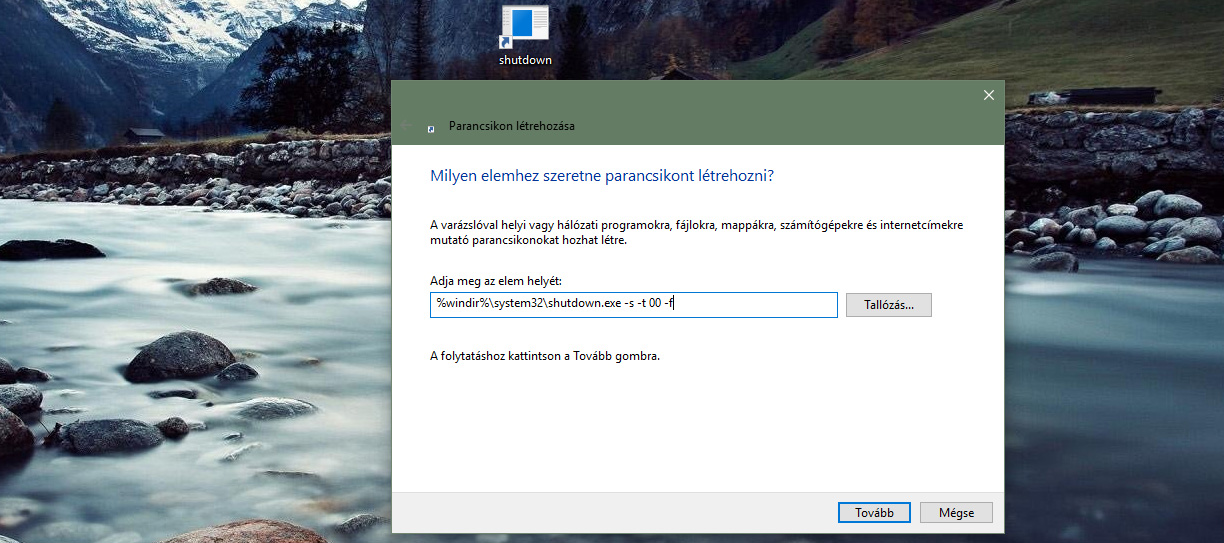Click the 'Adja meg az elem helyét' label
Viewport: 1224px width, 543px height.
496,281
